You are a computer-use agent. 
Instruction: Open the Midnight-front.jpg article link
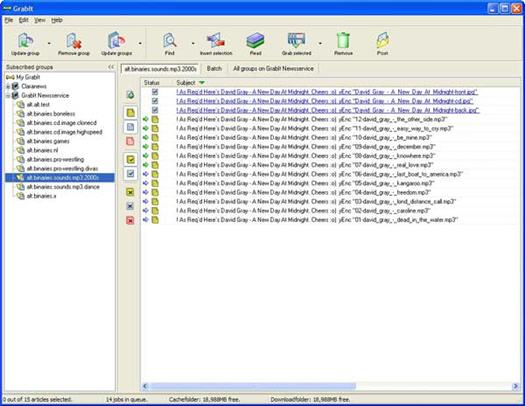[x=327, y=92]
